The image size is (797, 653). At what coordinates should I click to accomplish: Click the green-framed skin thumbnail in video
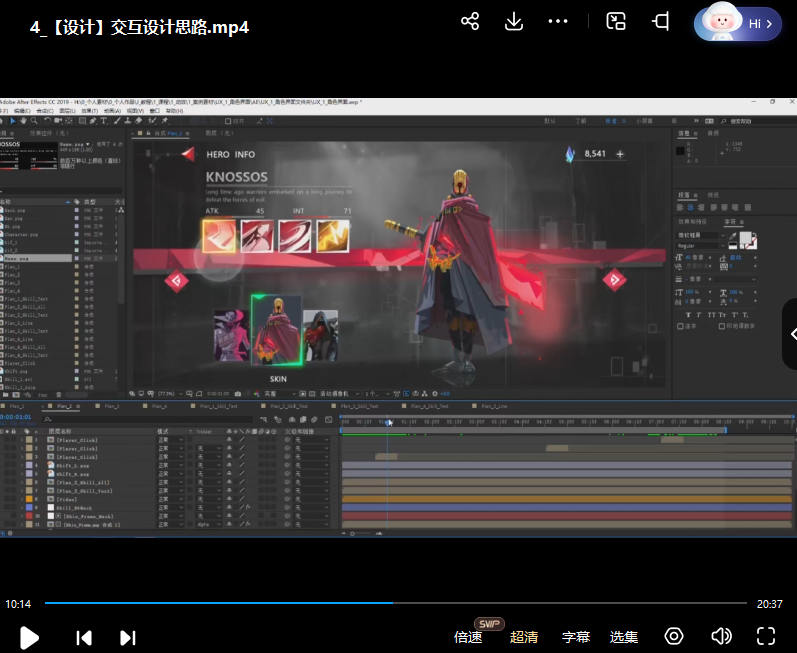pos(276,331)
